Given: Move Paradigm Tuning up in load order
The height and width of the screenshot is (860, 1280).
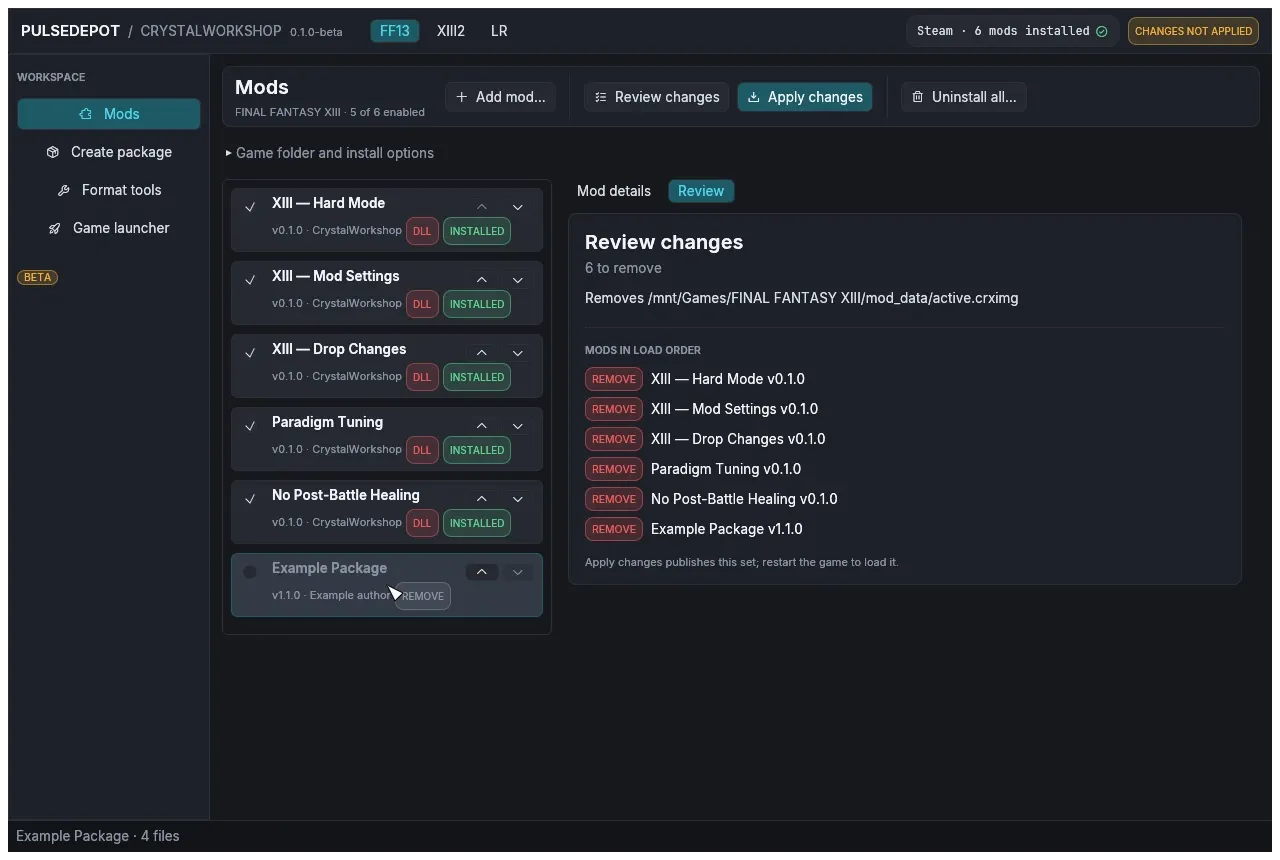Looking at the screenshot, I should 482,426.
